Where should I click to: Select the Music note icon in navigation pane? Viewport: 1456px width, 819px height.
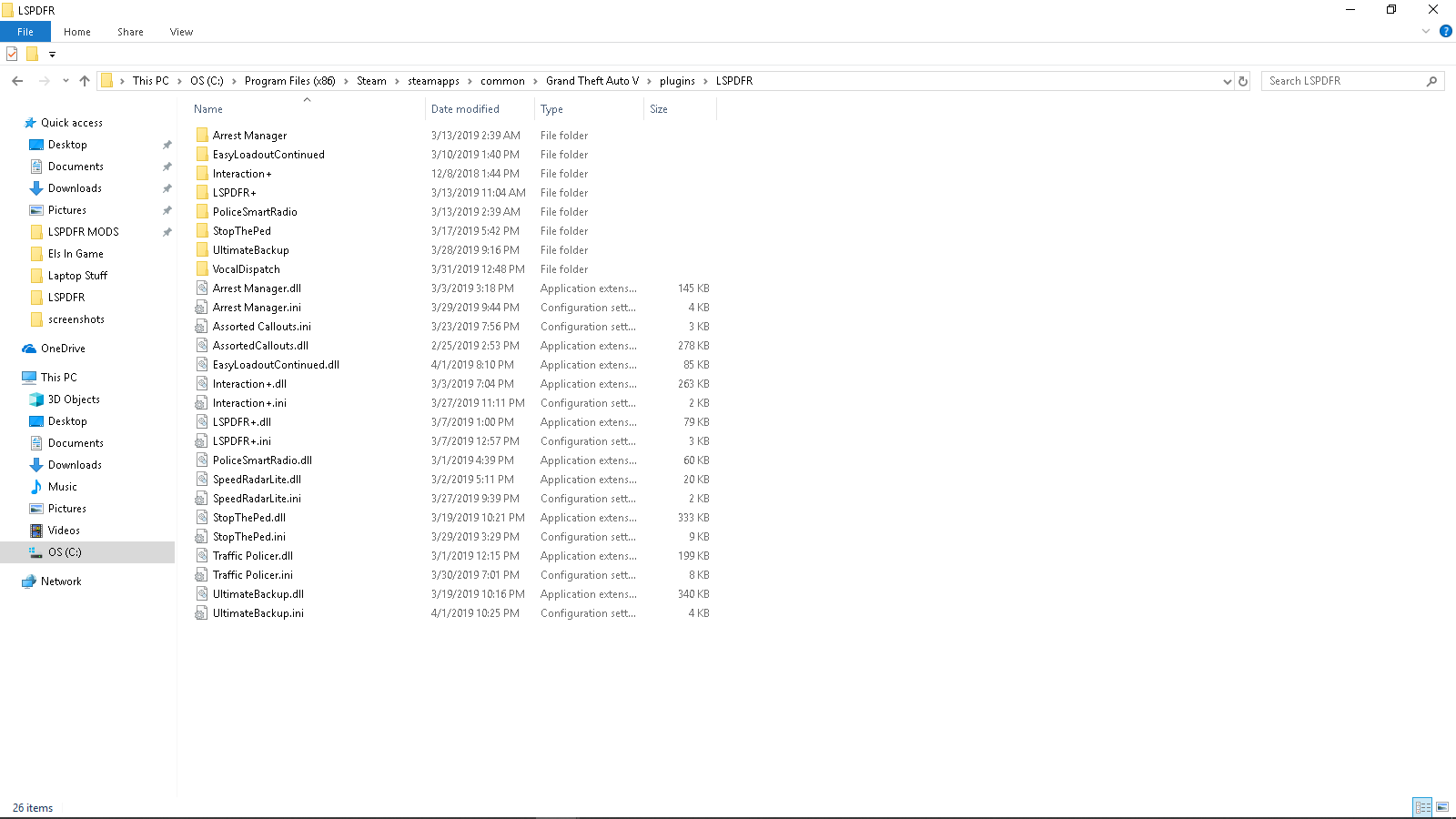(36, 487)
